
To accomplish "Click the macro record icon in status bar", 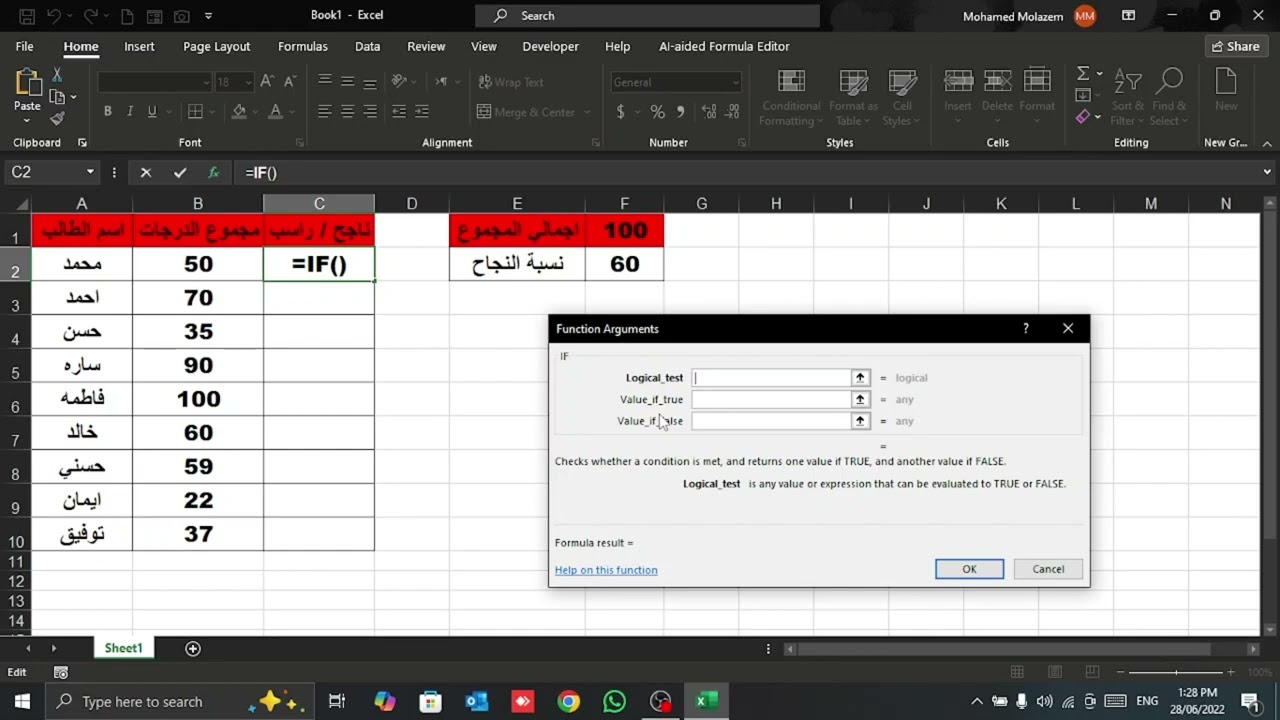I will [61, 672].
